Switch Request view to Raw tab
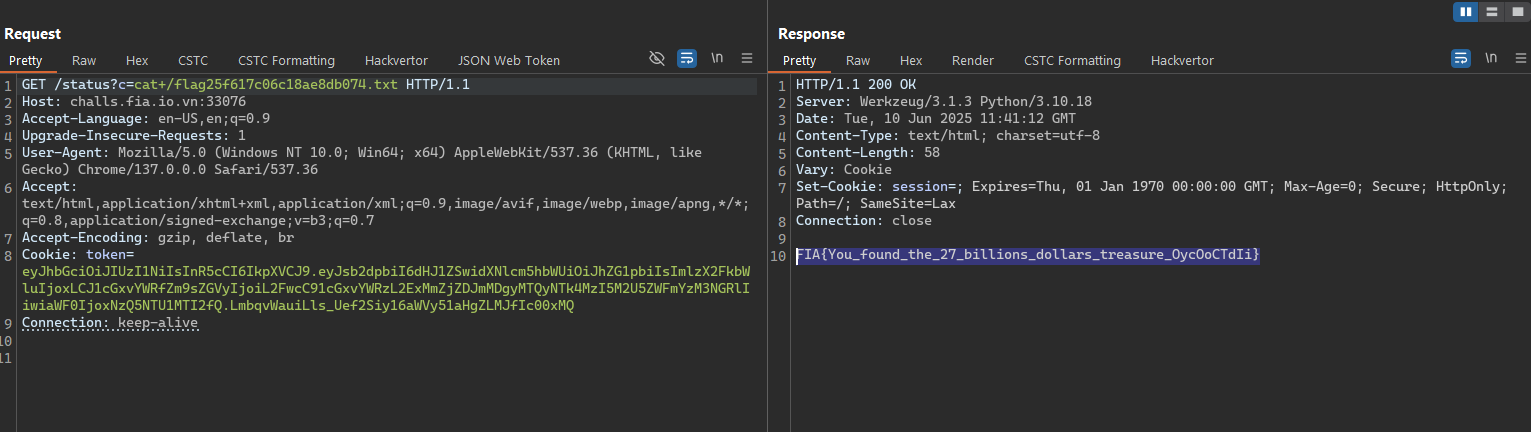Screen dimensions: 1531x432 [84, 60]
